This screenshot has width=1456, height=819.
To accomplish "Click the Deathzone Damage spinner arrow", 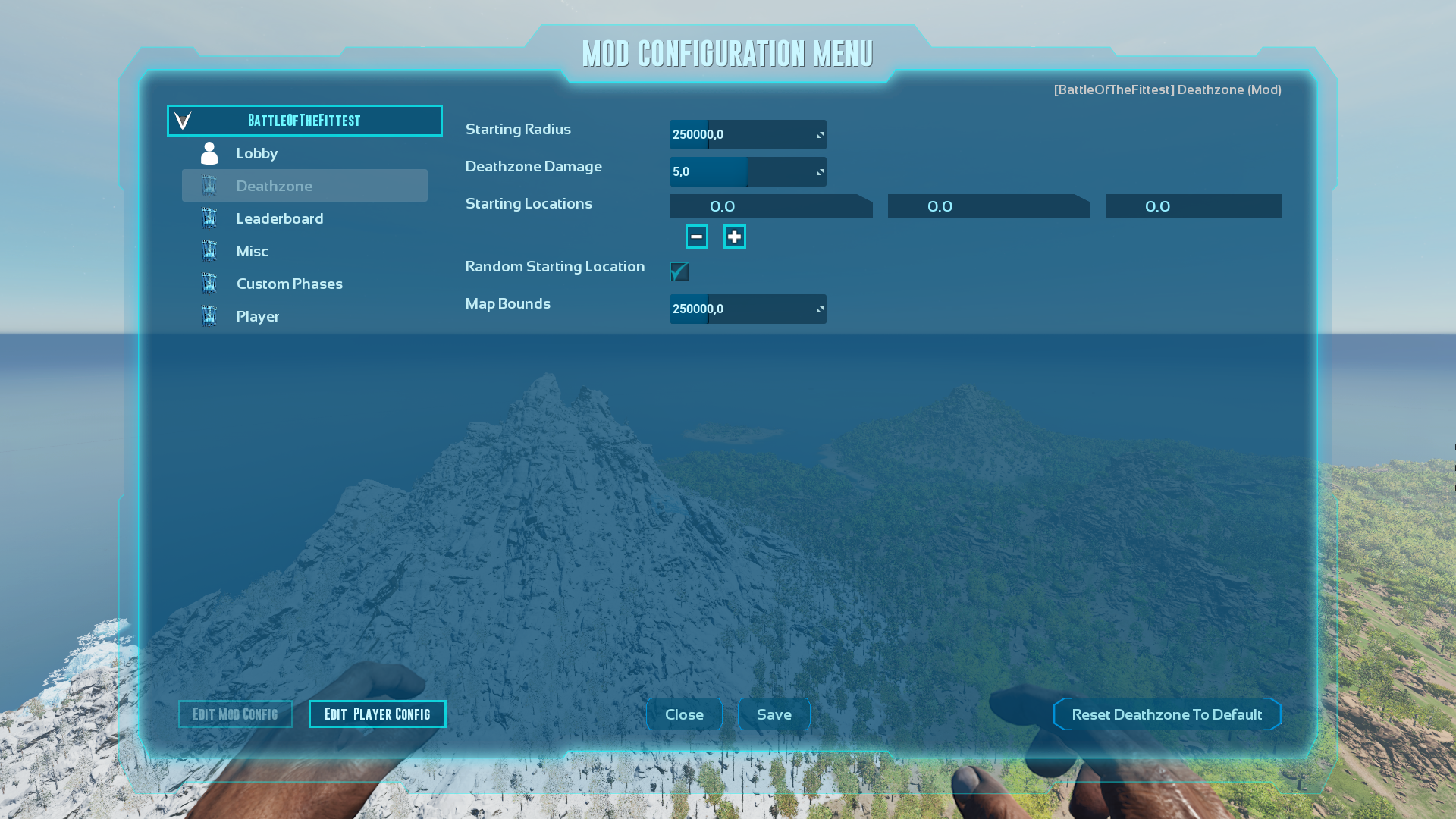I will pos(820,172).
